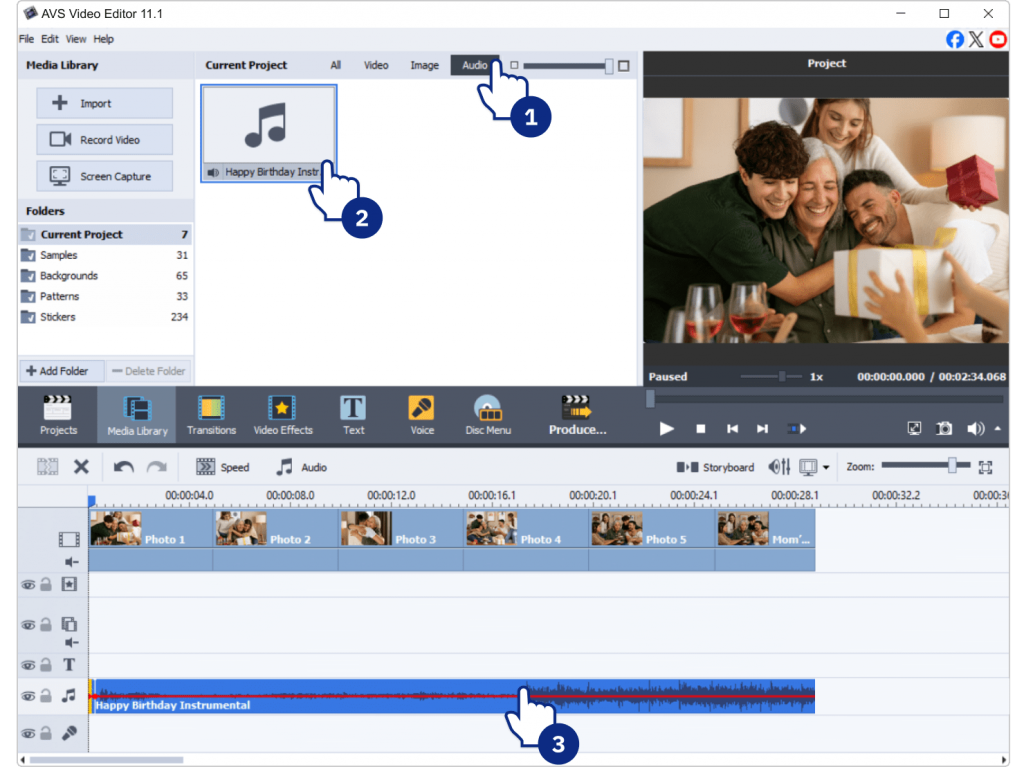1024x767 pixels.
Task: Click the Add Folder button
Action: 63,371
